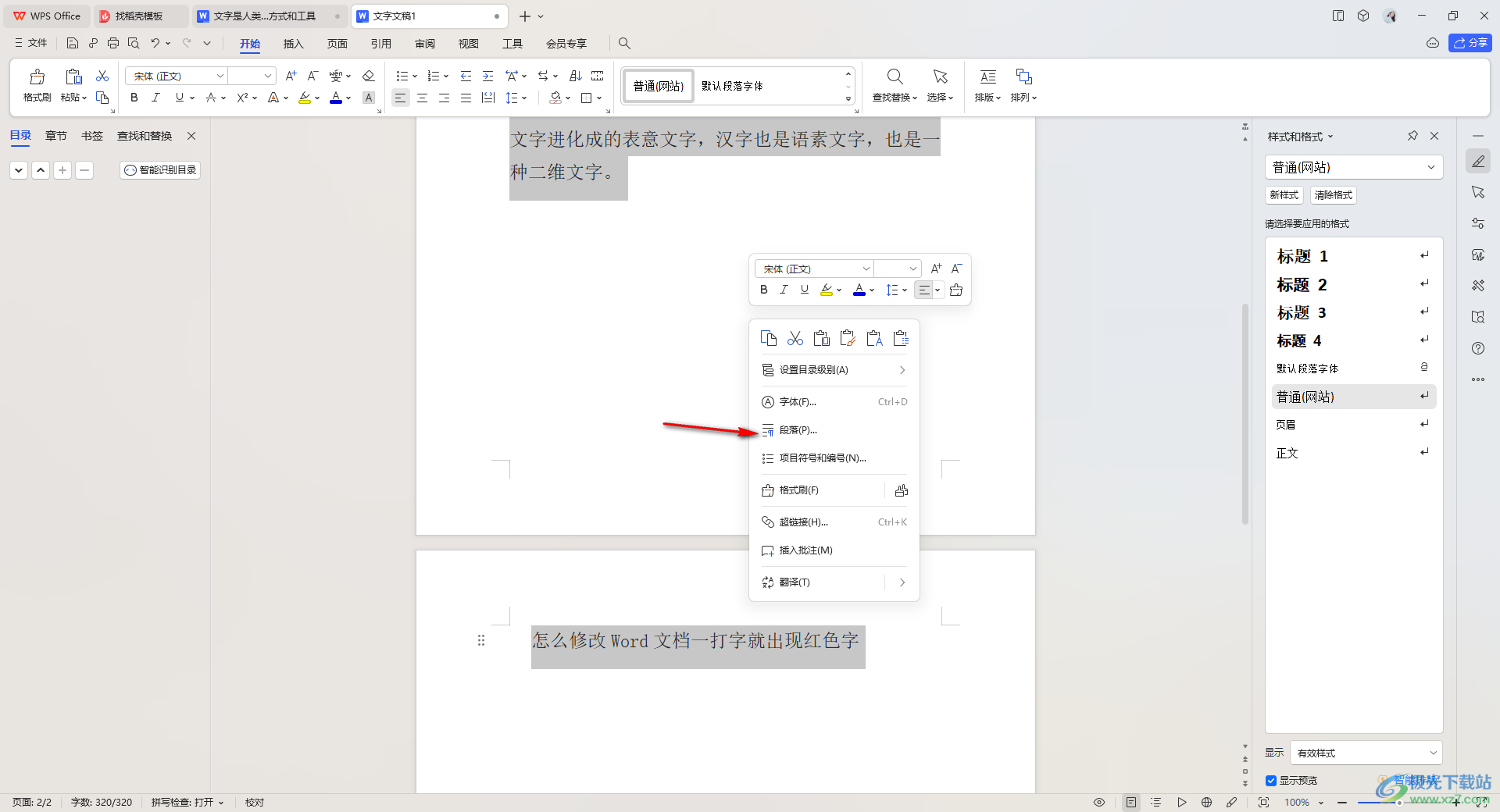Image resolution: width=1500 pixels, height=812 pixels.
Task: Open the Show (显示) valid styles dropdown
Action: point(1366,753)
